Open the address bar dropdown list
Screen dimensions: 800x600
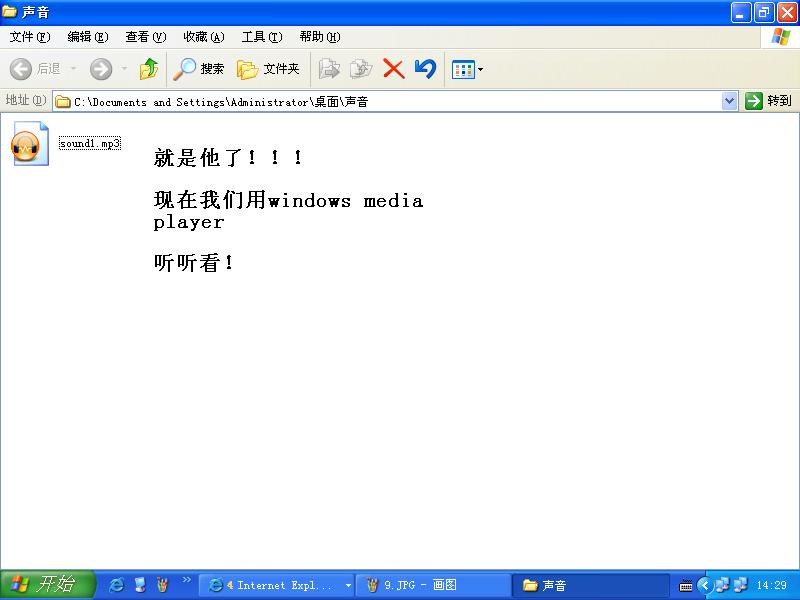coord(730,101)
